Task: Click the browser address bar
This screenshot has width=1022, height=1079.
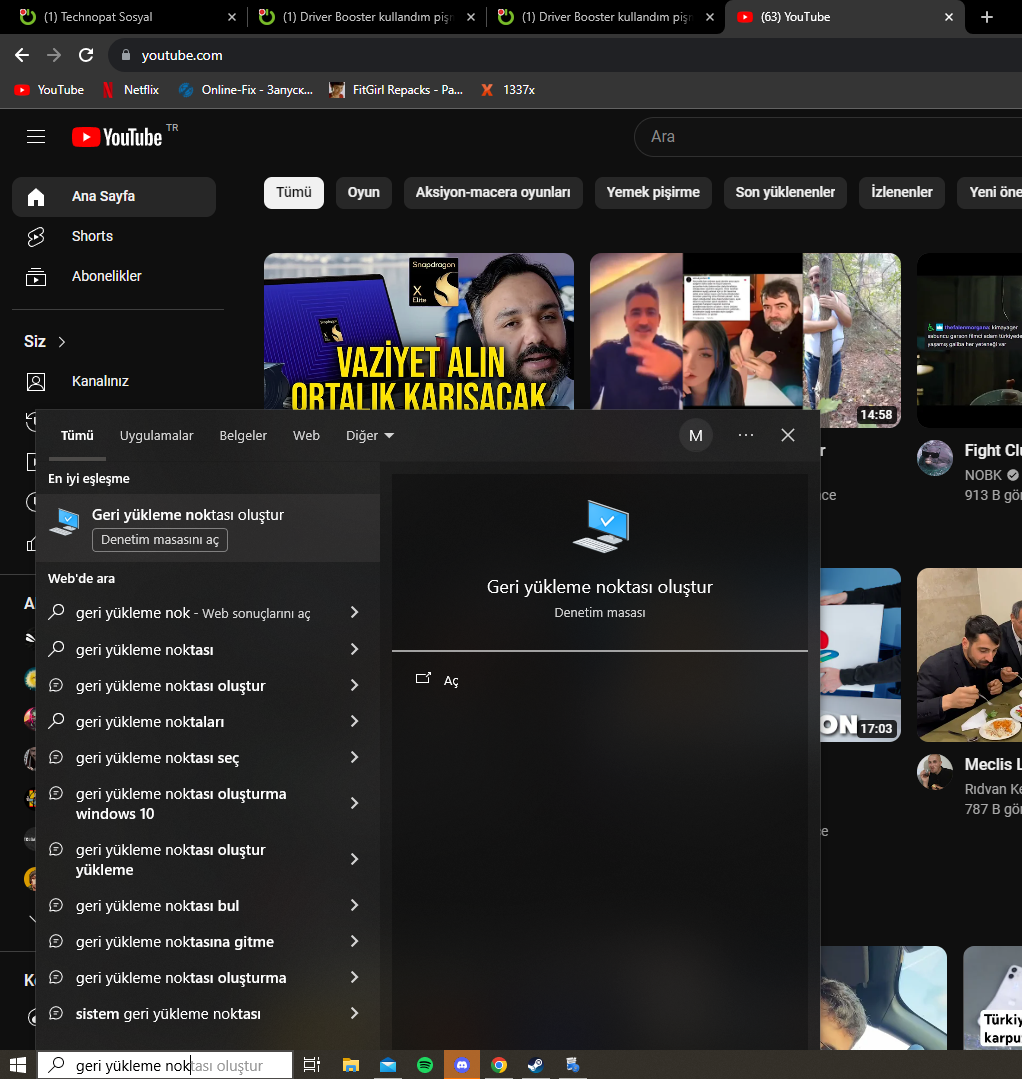Action: tap(564, 55)
